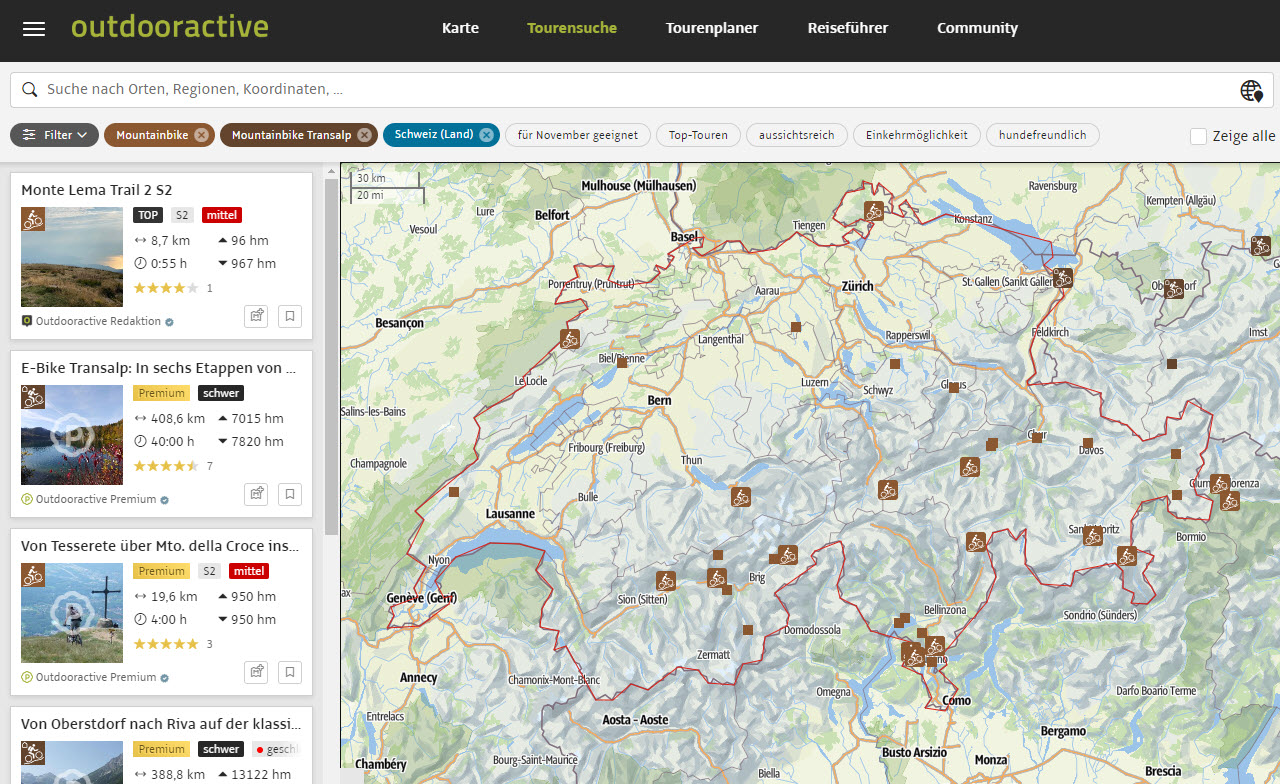Screen dimensions: 1280x784
Task: Click the brown square marker near Schwyz
Action: (x=895, y=364)
